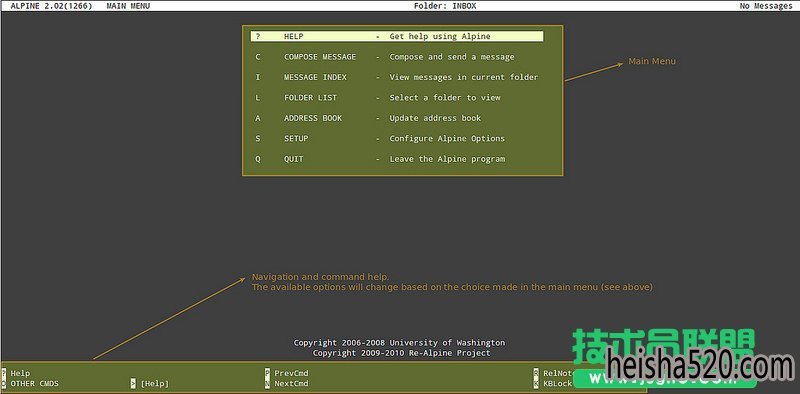The height and width of the screenshot is (394, 800).
Task: Click the N key label beside NextCmd
Action: [x=267, y=384]
